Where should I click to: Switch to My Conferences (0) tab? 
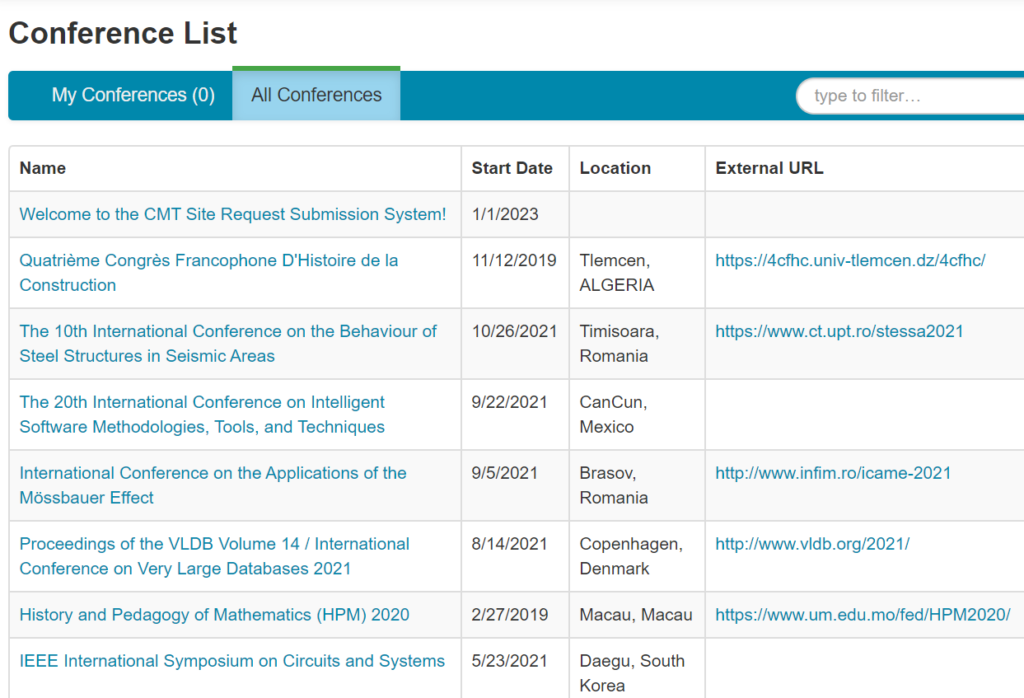(x=133, y=95)
